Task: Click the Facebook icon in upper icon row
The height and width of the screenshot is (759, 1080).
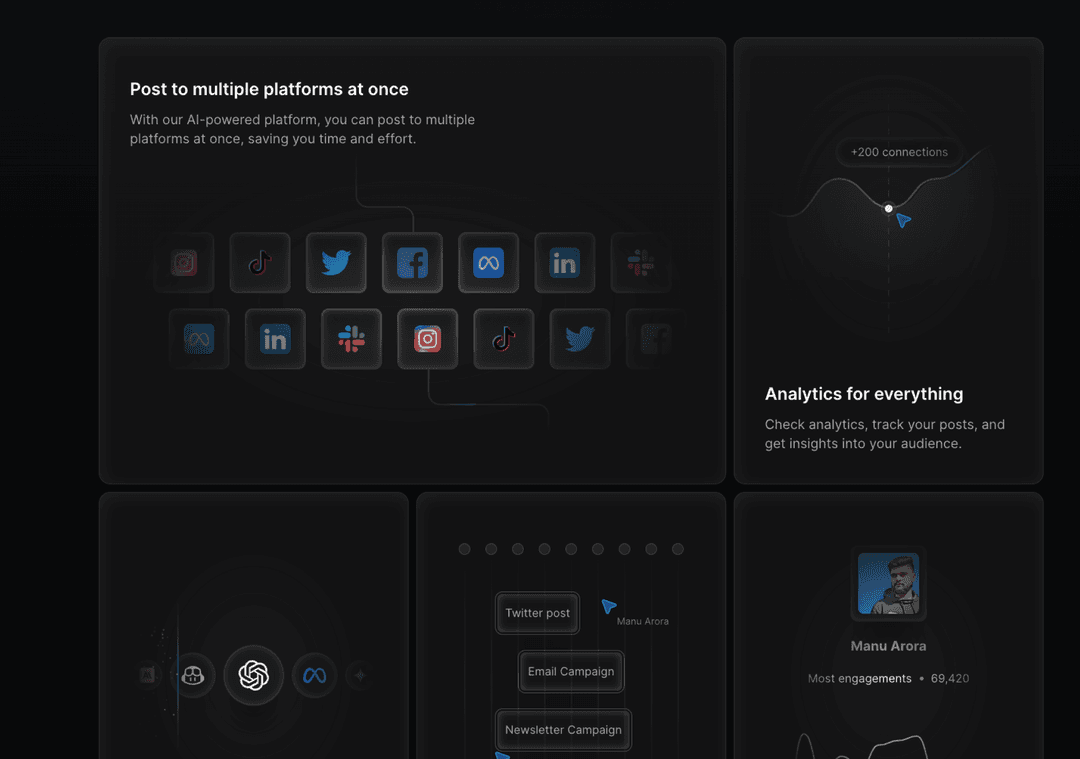Action: [413, 262]
